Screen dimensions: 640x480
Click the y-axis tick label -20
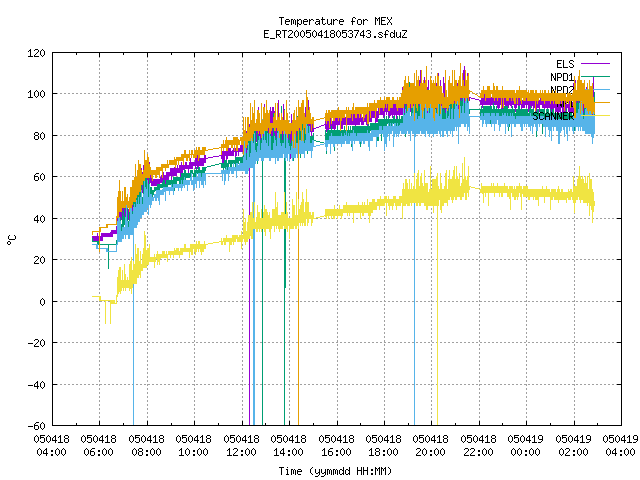pyautogui.click(x=36, y=343)
